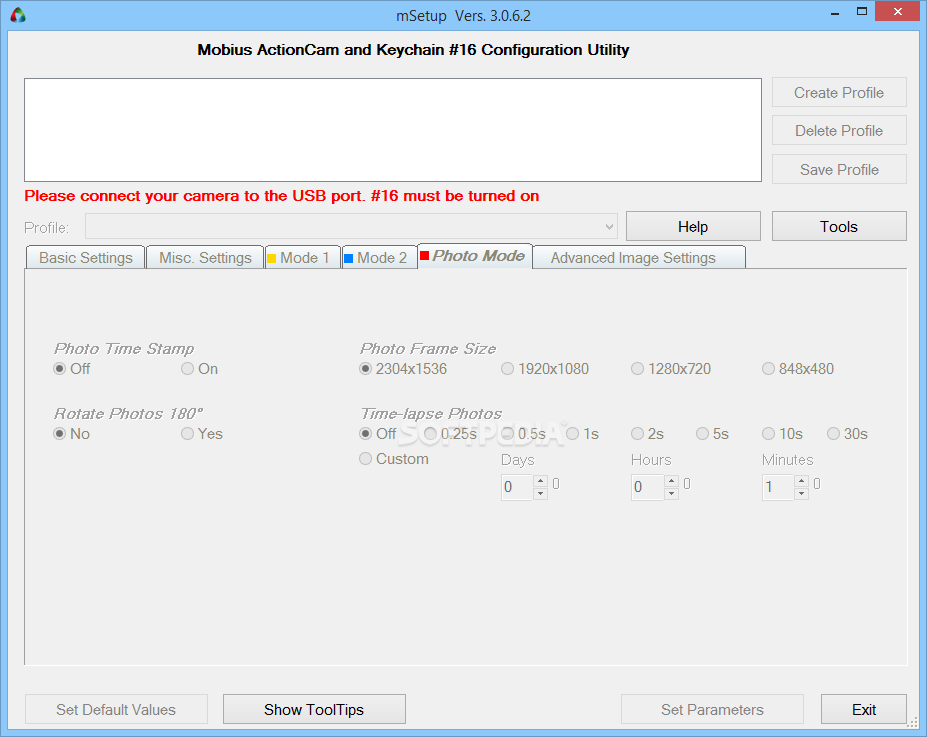
Task: Increase the Days spinner value
Action: pos(540,481)
